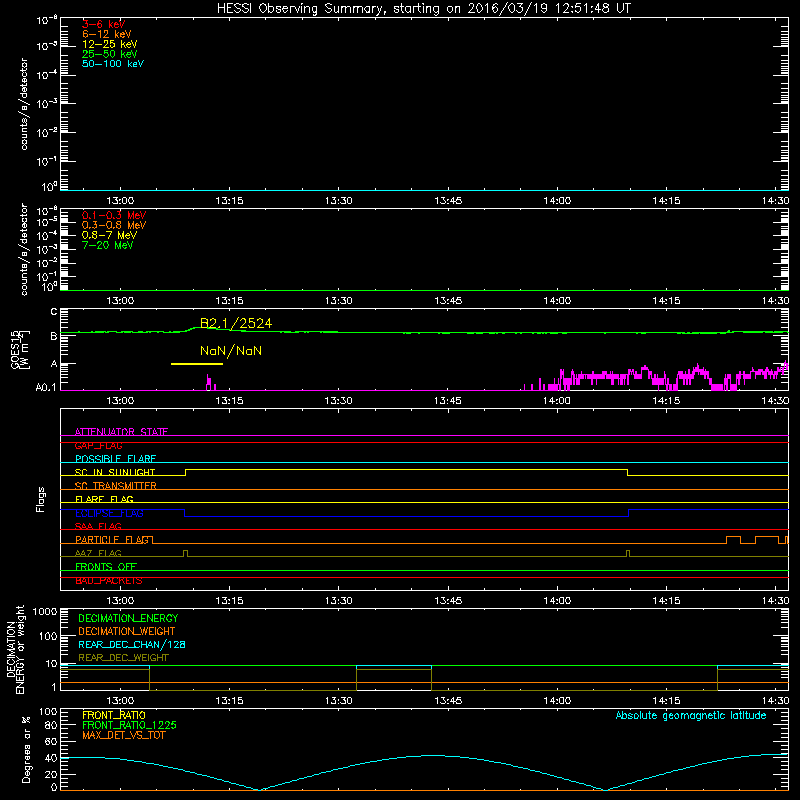This screenshot has height=800, width=800.
Task: Select the PARTICLE_FLAG label
Action: click(112, 539)
